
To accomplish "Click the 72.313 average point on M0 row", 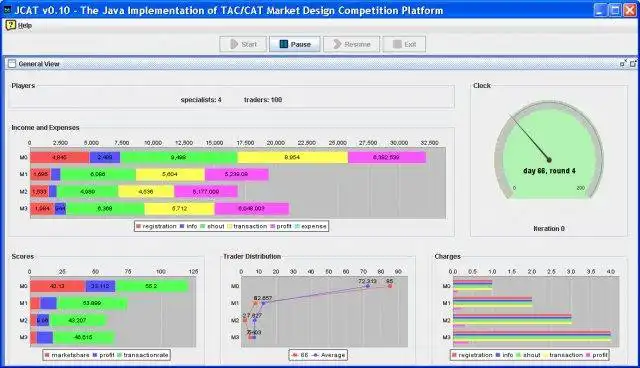I will point(367,286).
